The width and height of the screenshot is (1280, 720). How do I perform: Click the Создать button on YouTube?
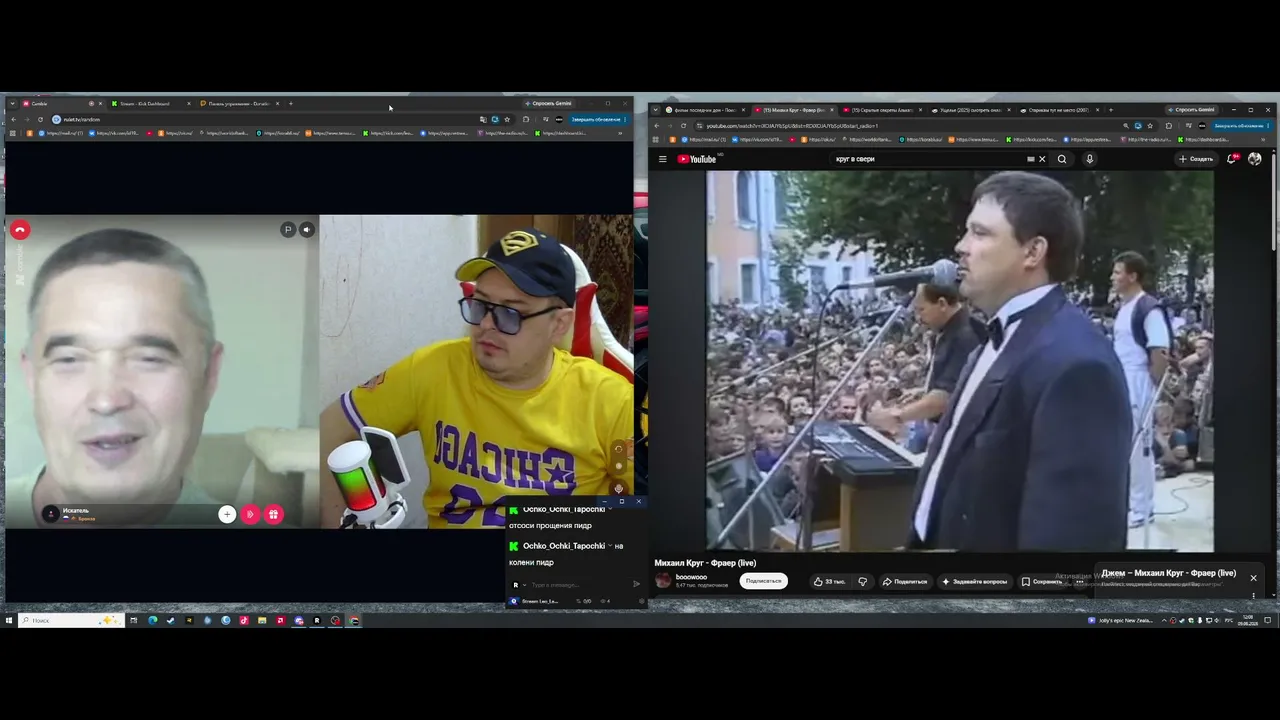tap(1196, 159)
